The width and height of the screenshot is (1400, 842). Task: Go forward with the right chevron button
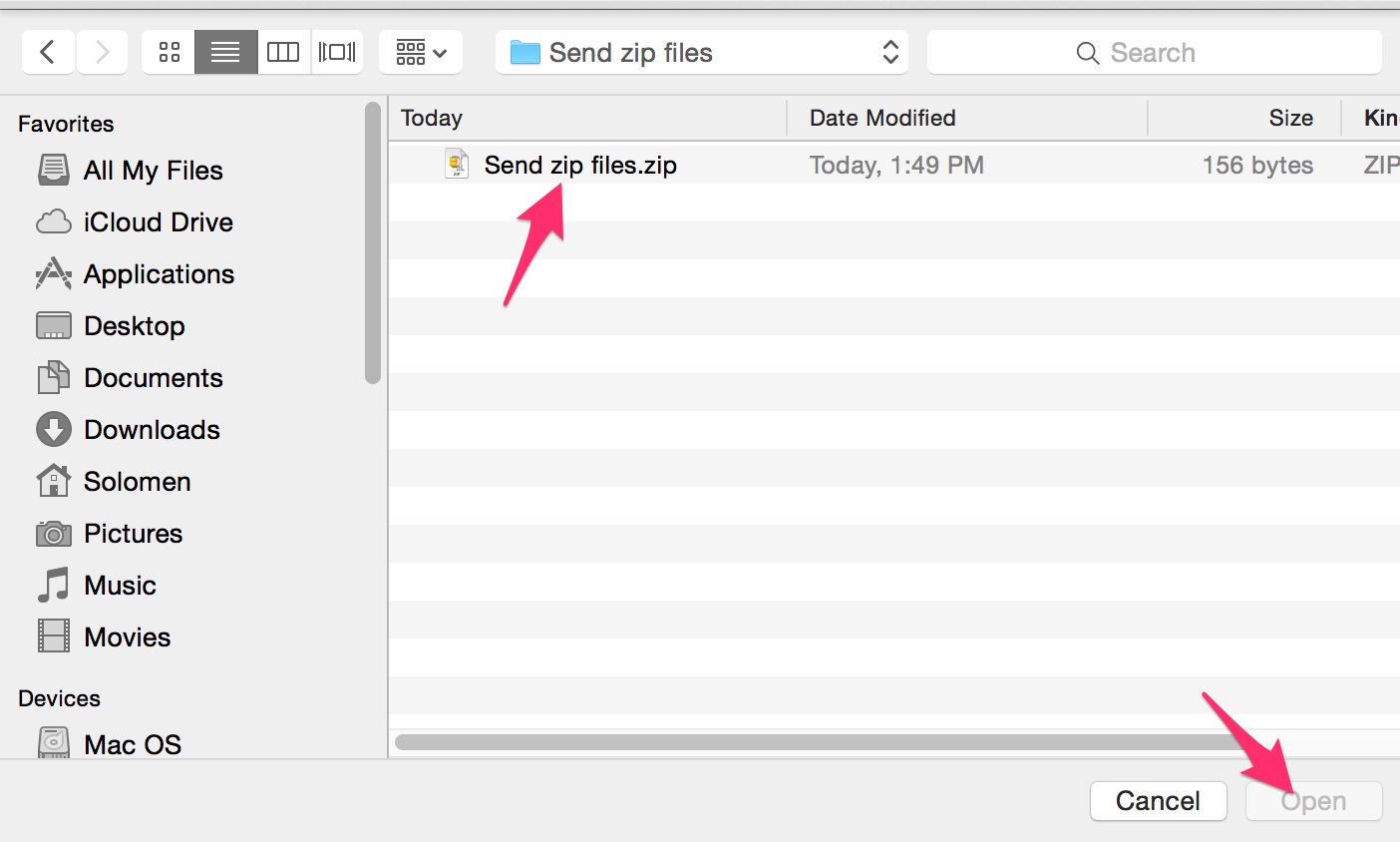click(x=102, y=52)
